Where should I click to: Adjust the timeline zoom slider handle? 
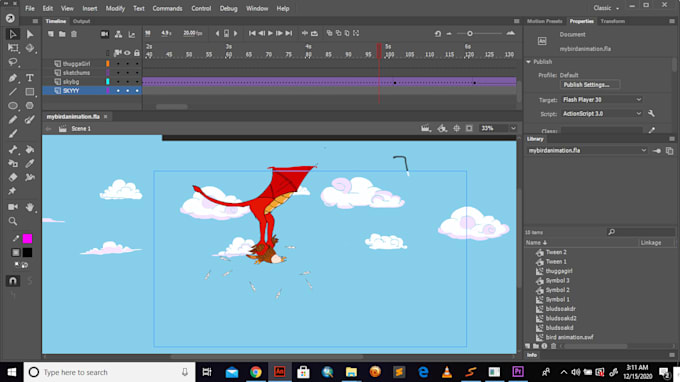point(470,33)
